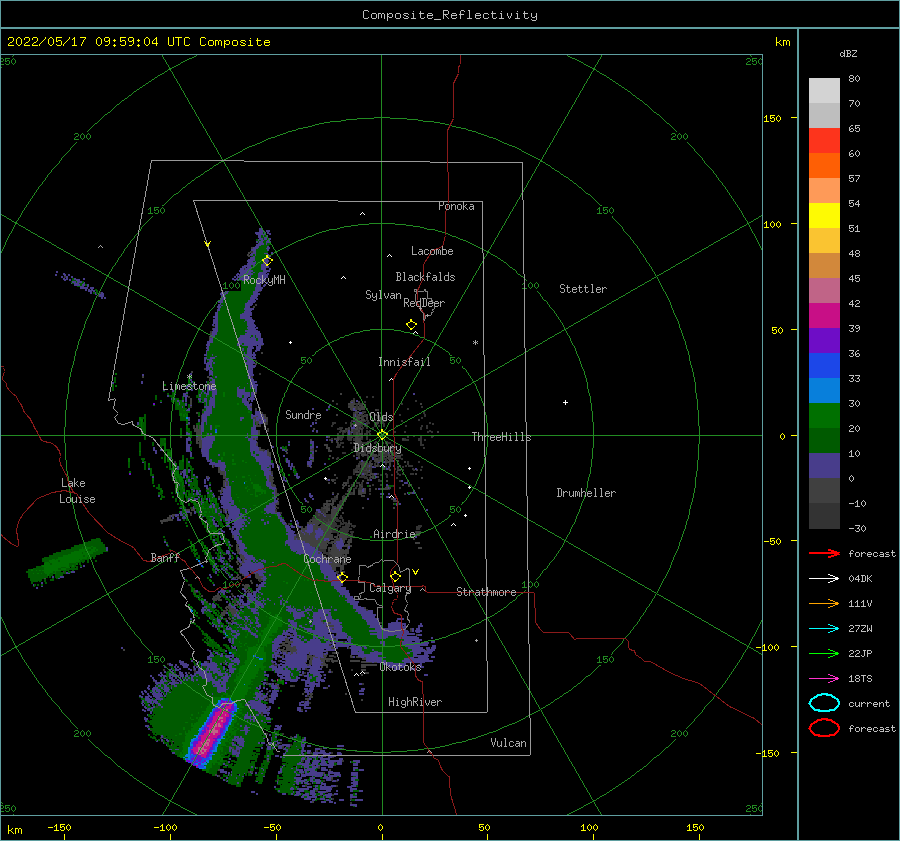The width and height of the screenshot is (900, 841).
Task: Click the 'Stettler' map label
Action: tap(583, 289)
